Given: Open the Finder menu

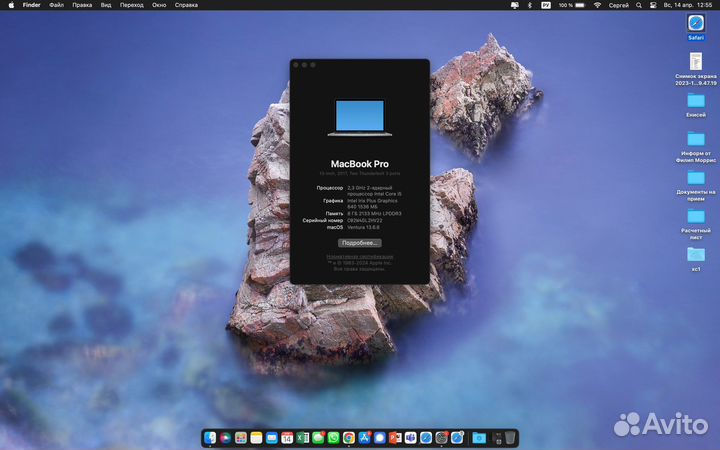Looking at the screenshot, I should (x=32, y=5).
